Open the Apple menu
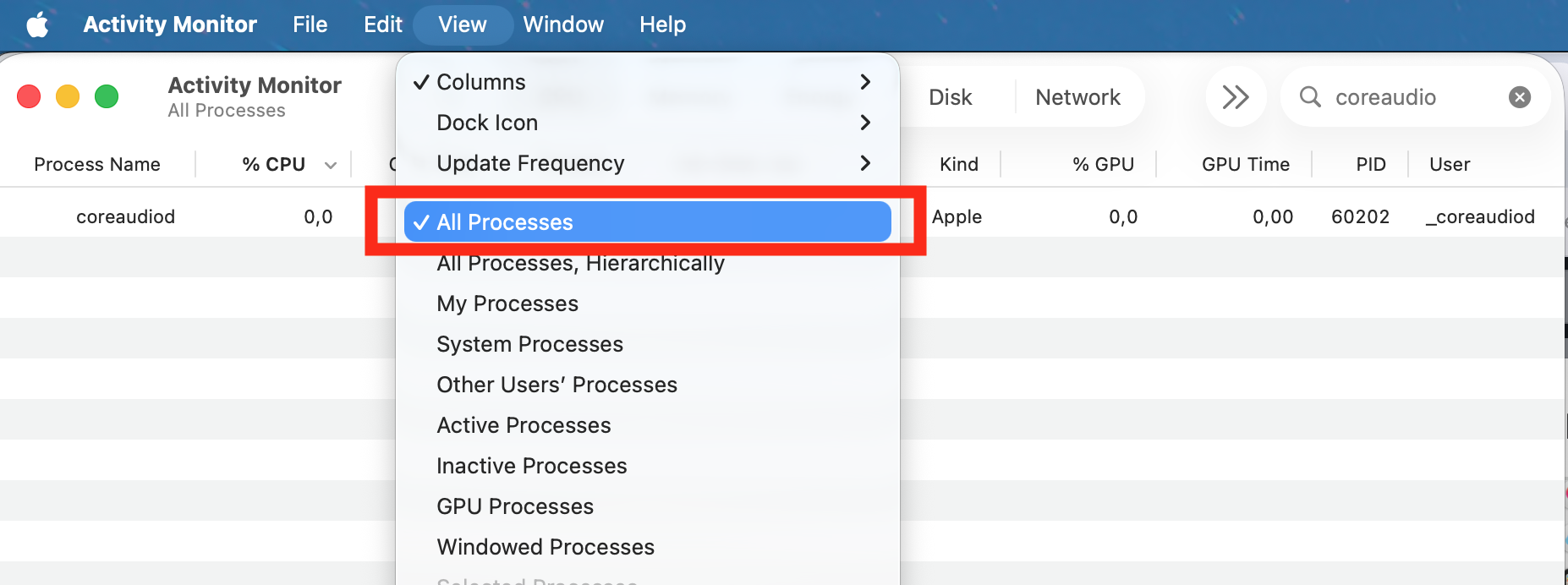 [37, 25]
